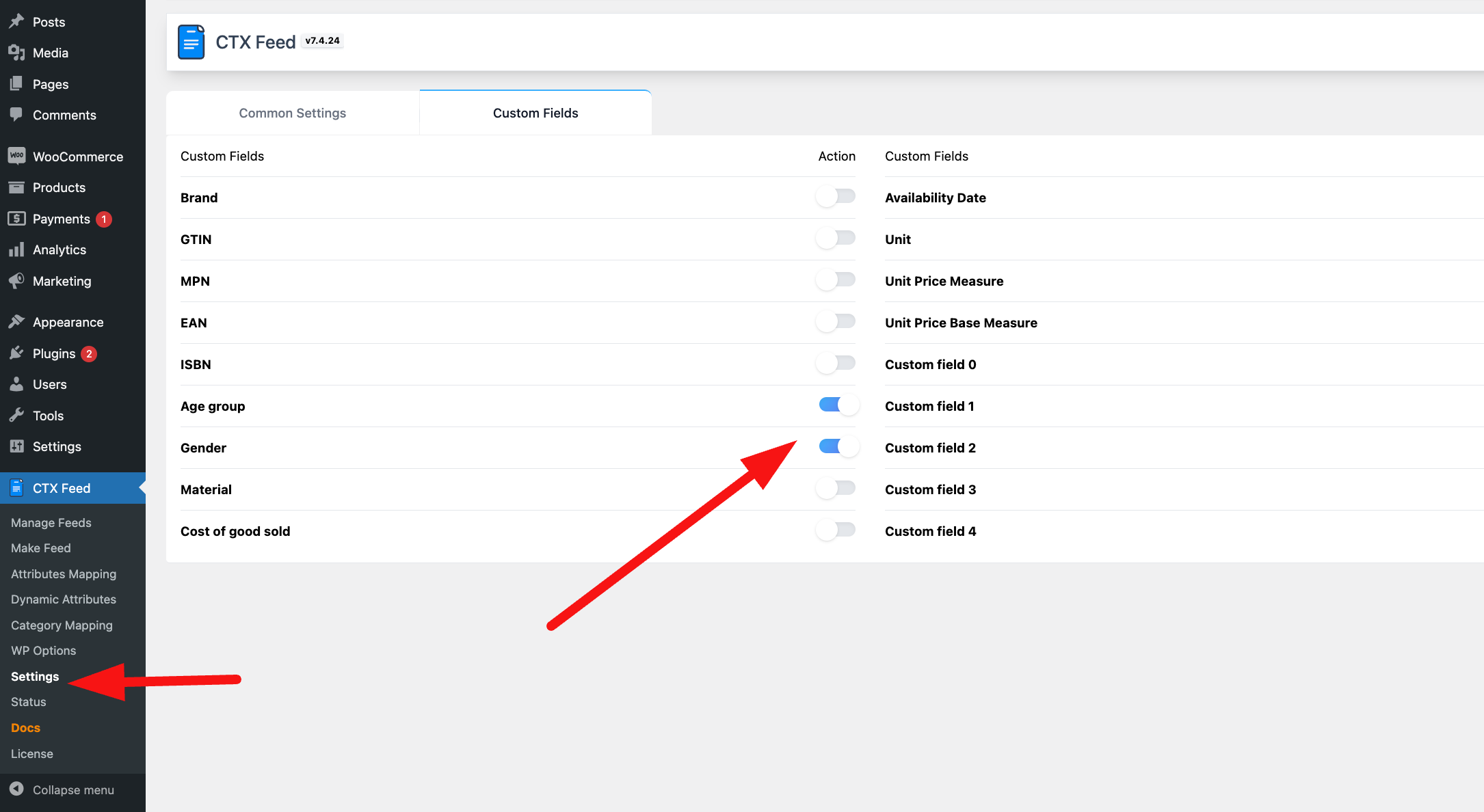Turn off the Gender toggle
The image size is (1484, 812).
tap(838, 447)
